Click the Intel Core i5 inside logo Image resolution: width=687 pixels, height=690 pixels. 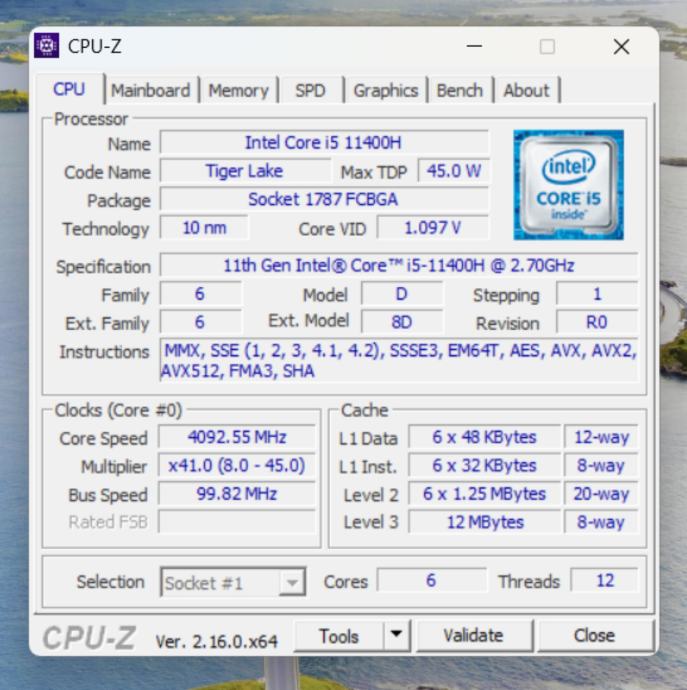568,185
